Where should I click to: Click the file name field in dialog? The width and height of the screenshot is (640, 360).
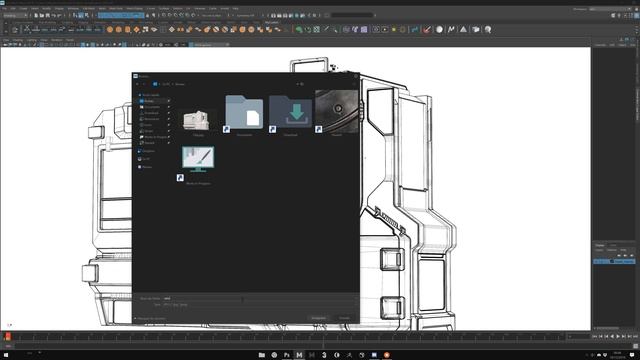(x=259, y=298)
